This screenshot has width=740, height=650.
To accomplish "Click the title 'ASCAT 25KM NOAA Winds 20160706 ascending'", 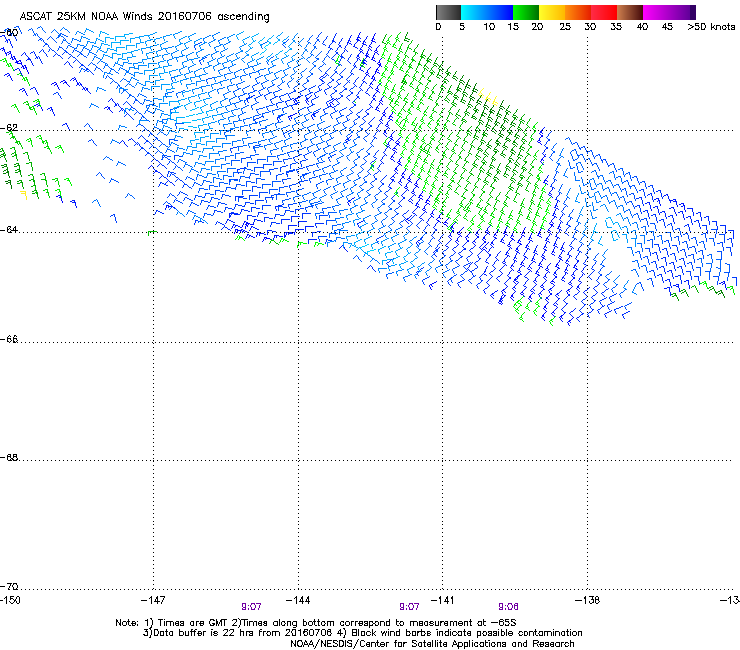I will [x=144, y=17].
